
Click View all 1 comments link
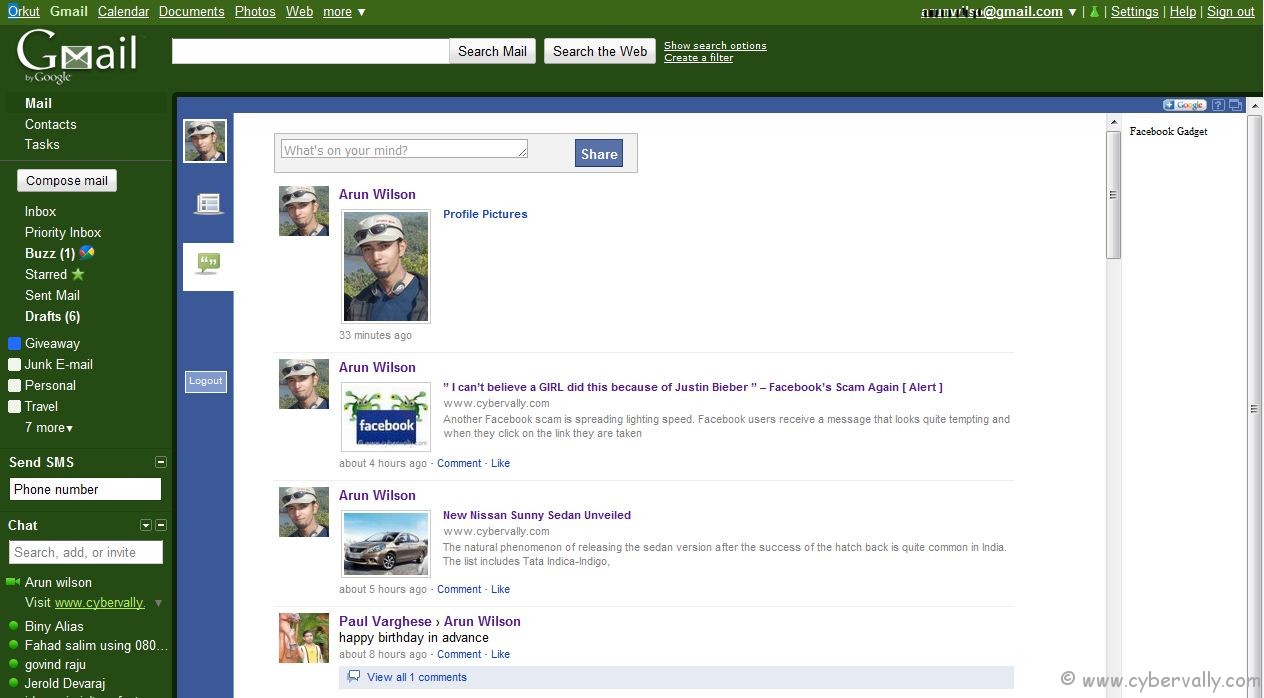(x=417, y=677)
